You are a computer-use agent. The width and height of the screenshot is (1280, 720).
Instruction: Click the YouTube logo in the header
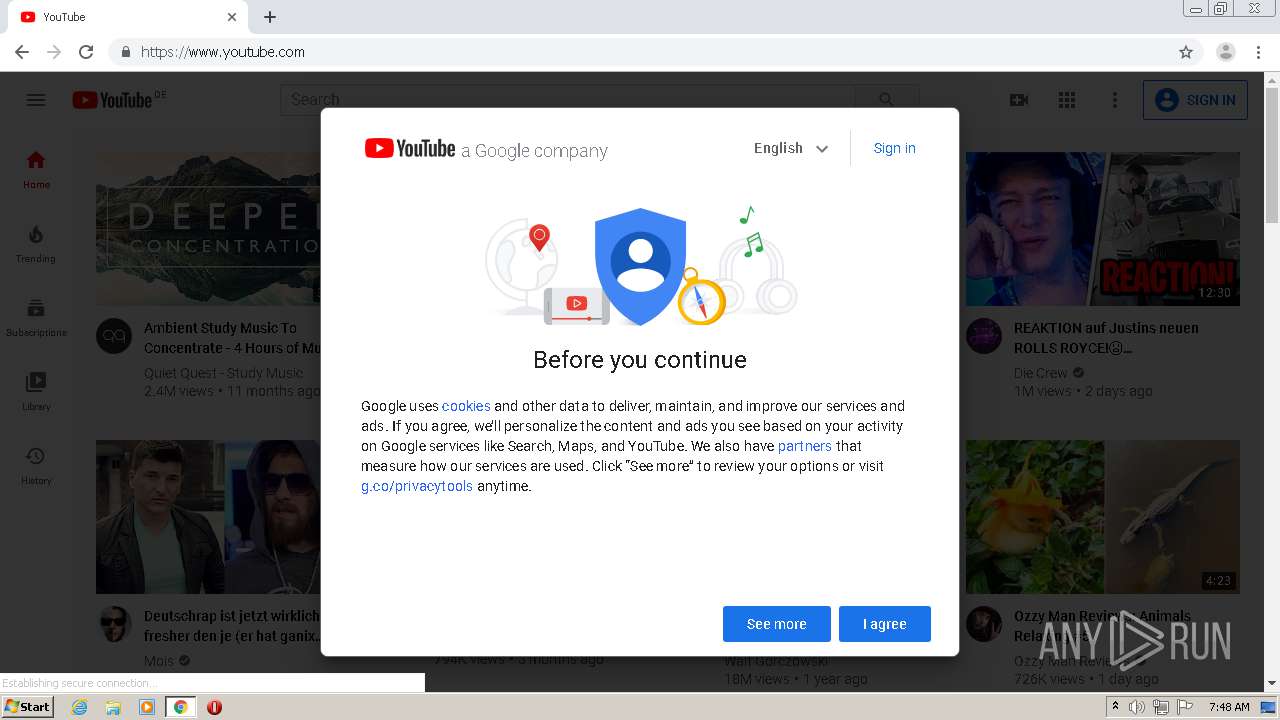pyautogui.click(x=112, y=100)
